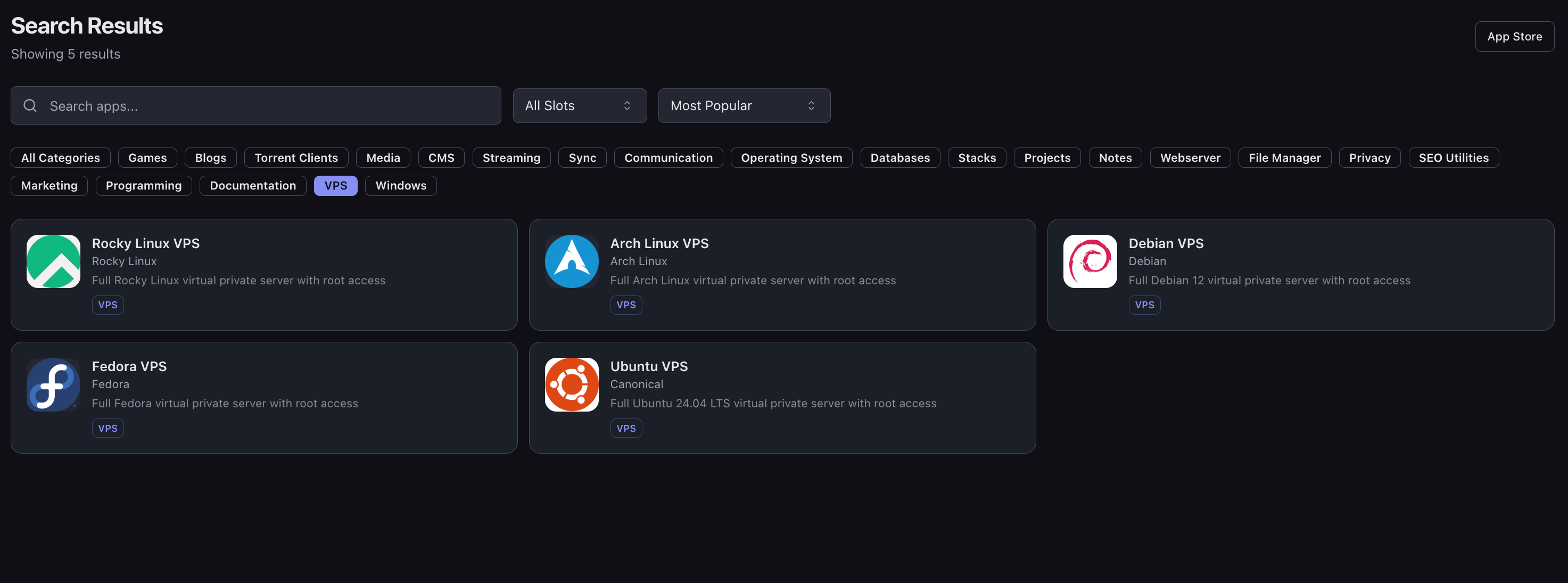Open the Rocky Linux VPS title
1568x583 pixels.
click(145, 243)
